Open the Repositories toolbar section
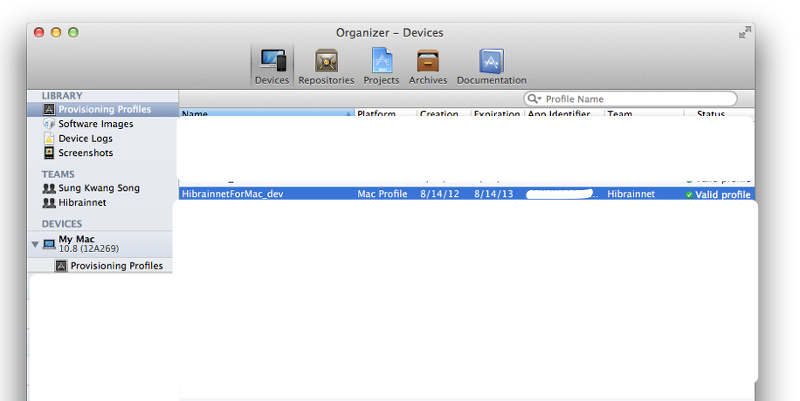The height and width of the screenshot is (401, 800). (326, 67)
